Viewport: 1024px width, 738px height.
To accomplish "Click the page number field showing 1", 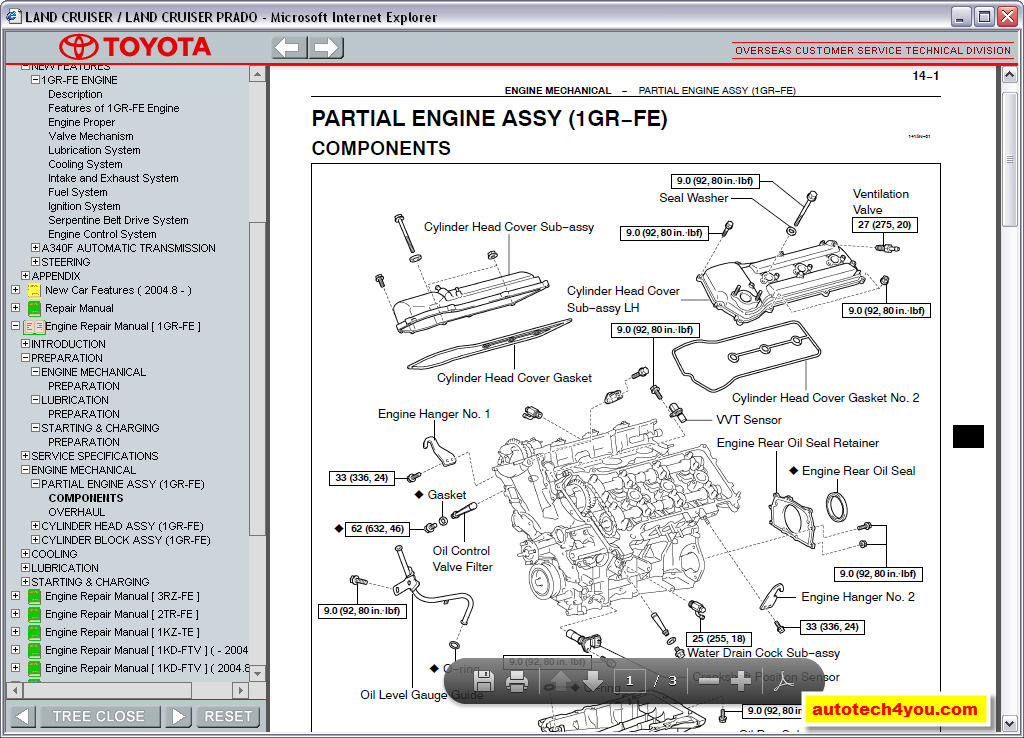I will coord(630,681).
